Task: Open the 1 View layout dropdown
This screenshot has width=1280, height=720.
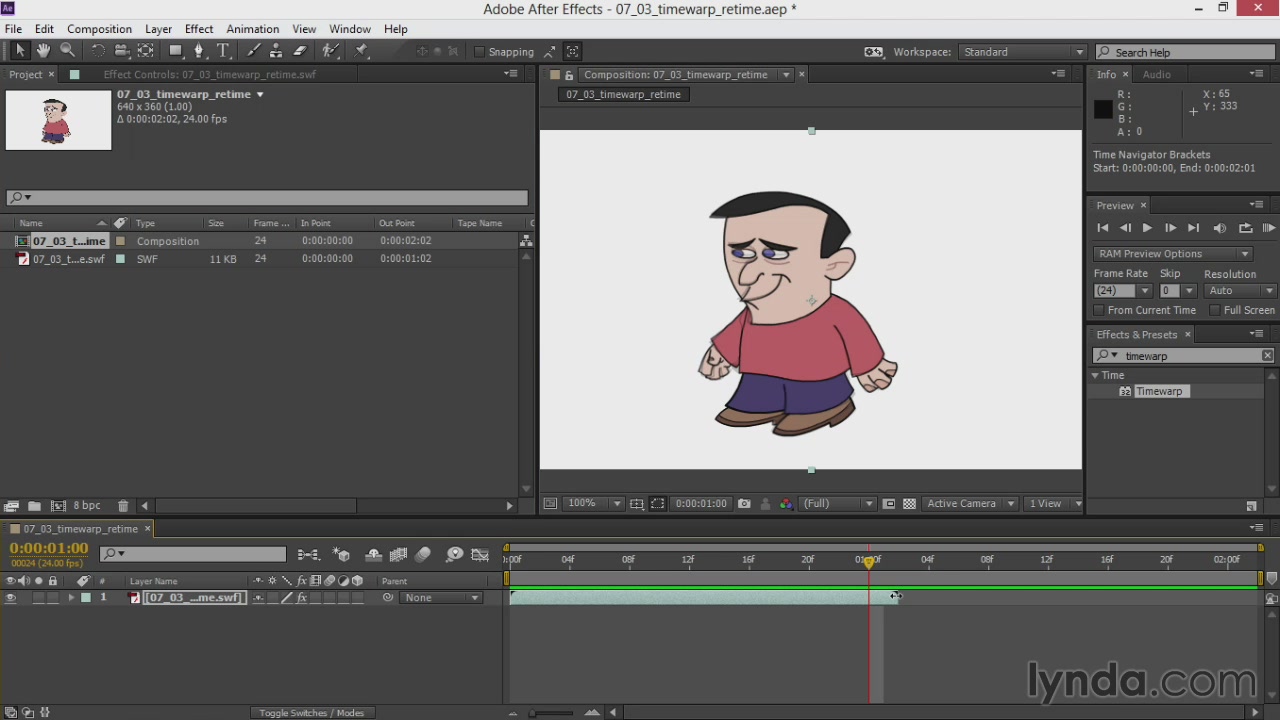Action: click(x=1055, y=504)
